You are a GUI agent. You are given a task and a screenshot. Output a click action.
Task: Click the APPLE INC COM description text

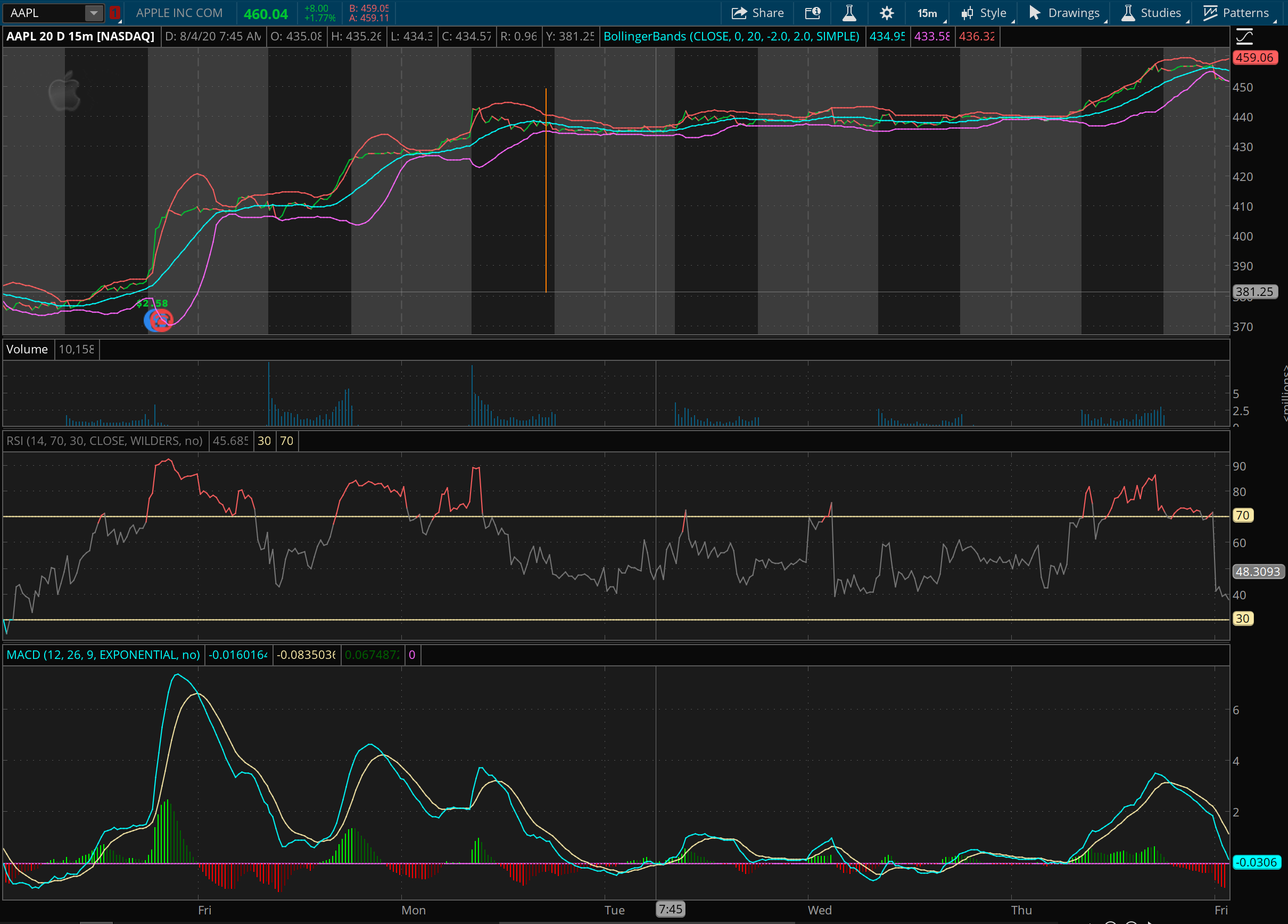(179, 13)
